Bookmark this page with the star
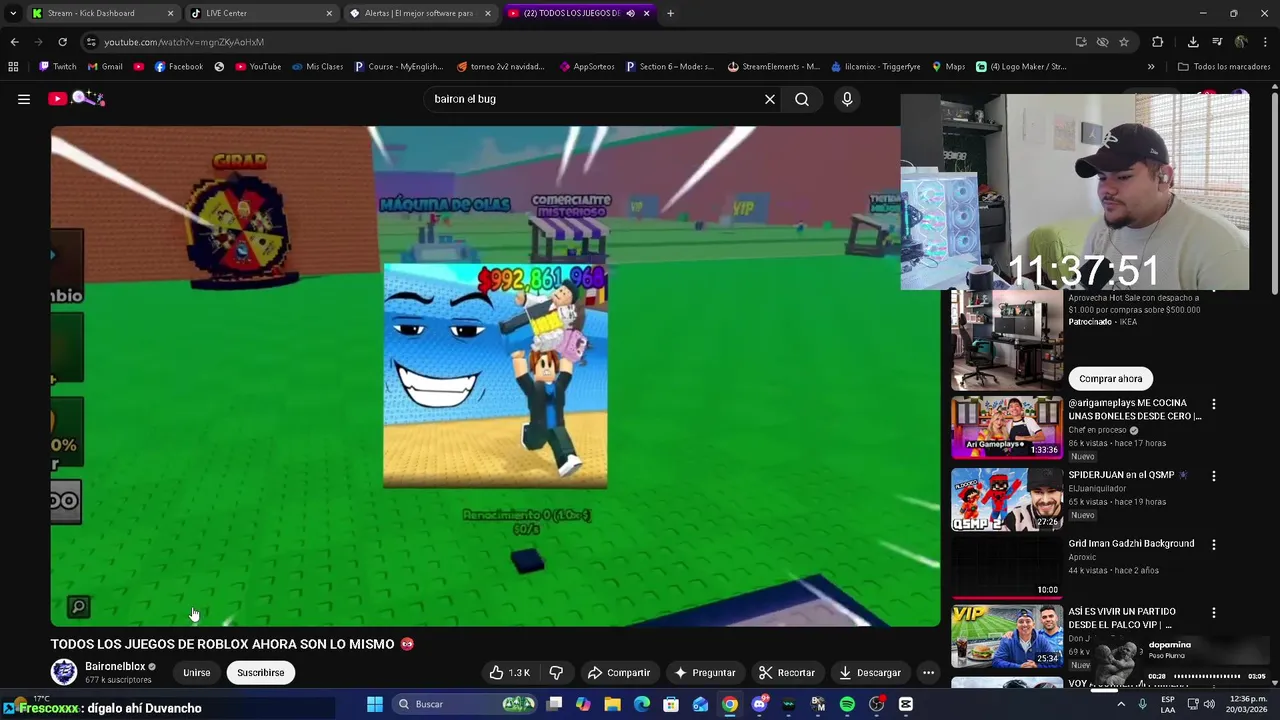Screen dimensions: 1280x720 (1124, 42)
